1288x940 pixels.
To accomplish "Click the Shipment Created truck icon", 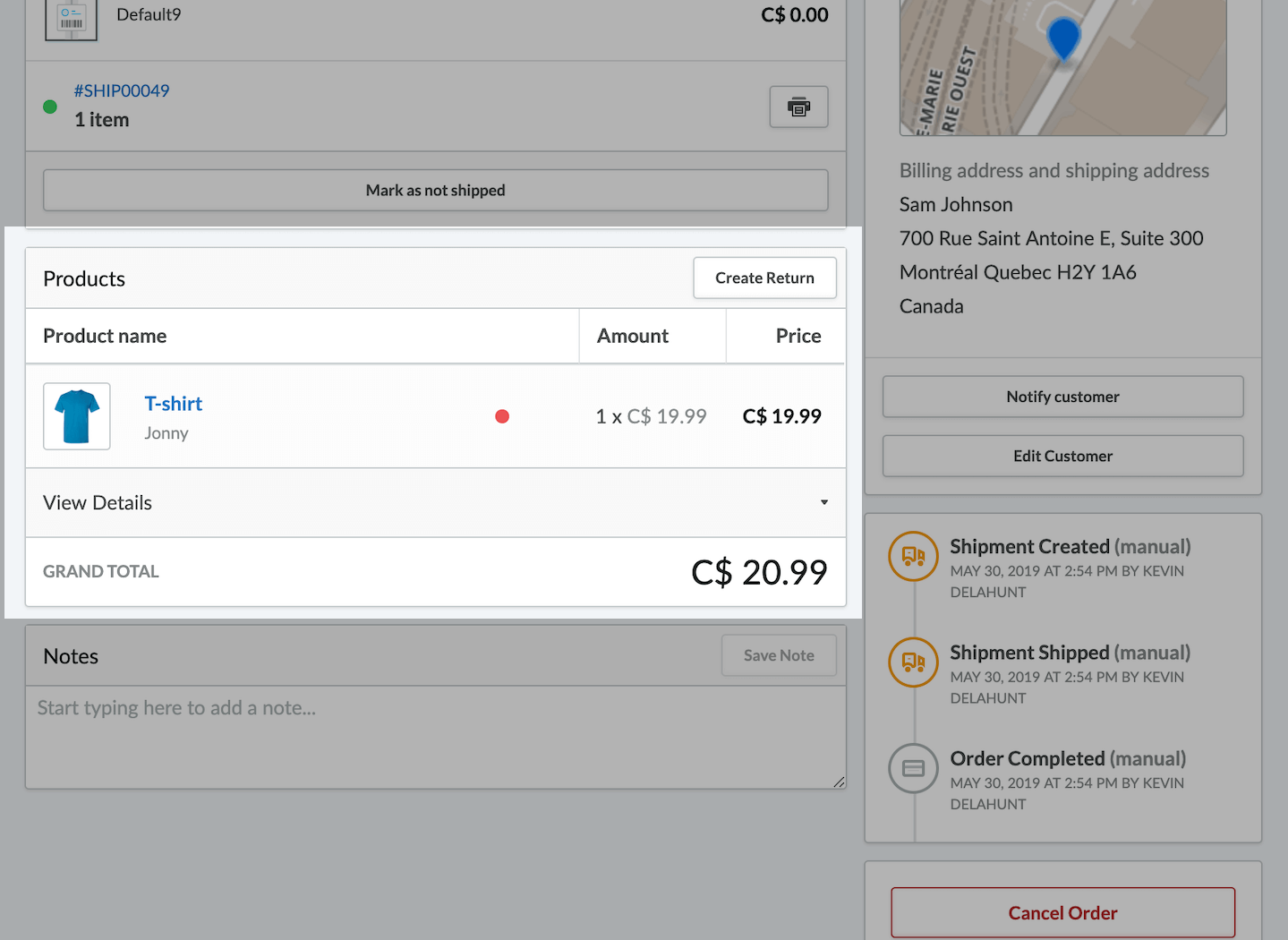I will [x=913, y=556].
